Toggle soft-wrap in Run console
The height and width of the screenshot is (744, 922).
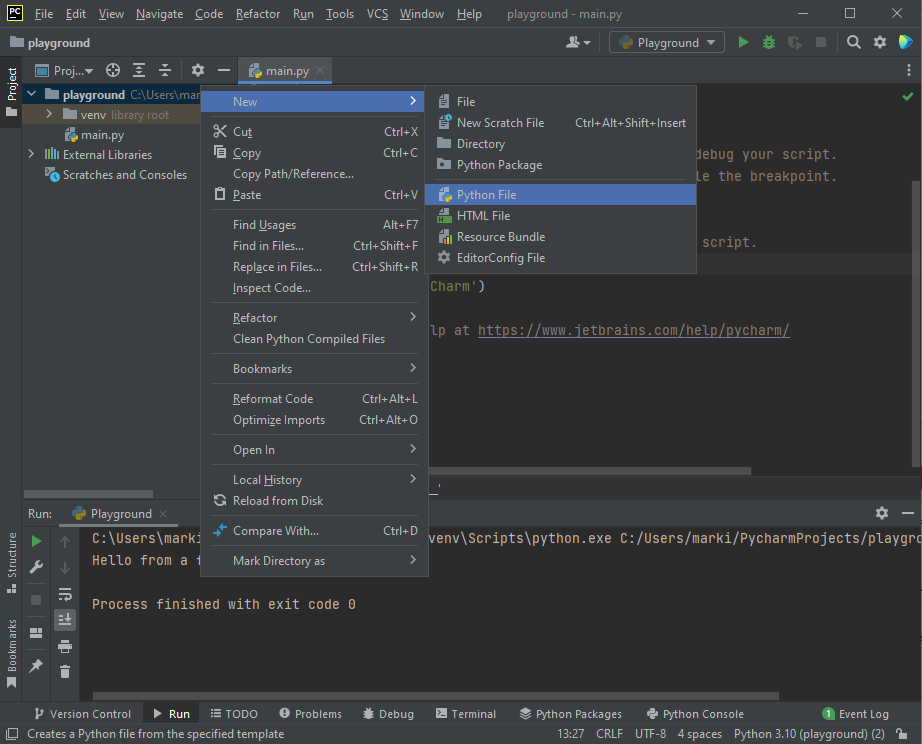pos(65,594)
